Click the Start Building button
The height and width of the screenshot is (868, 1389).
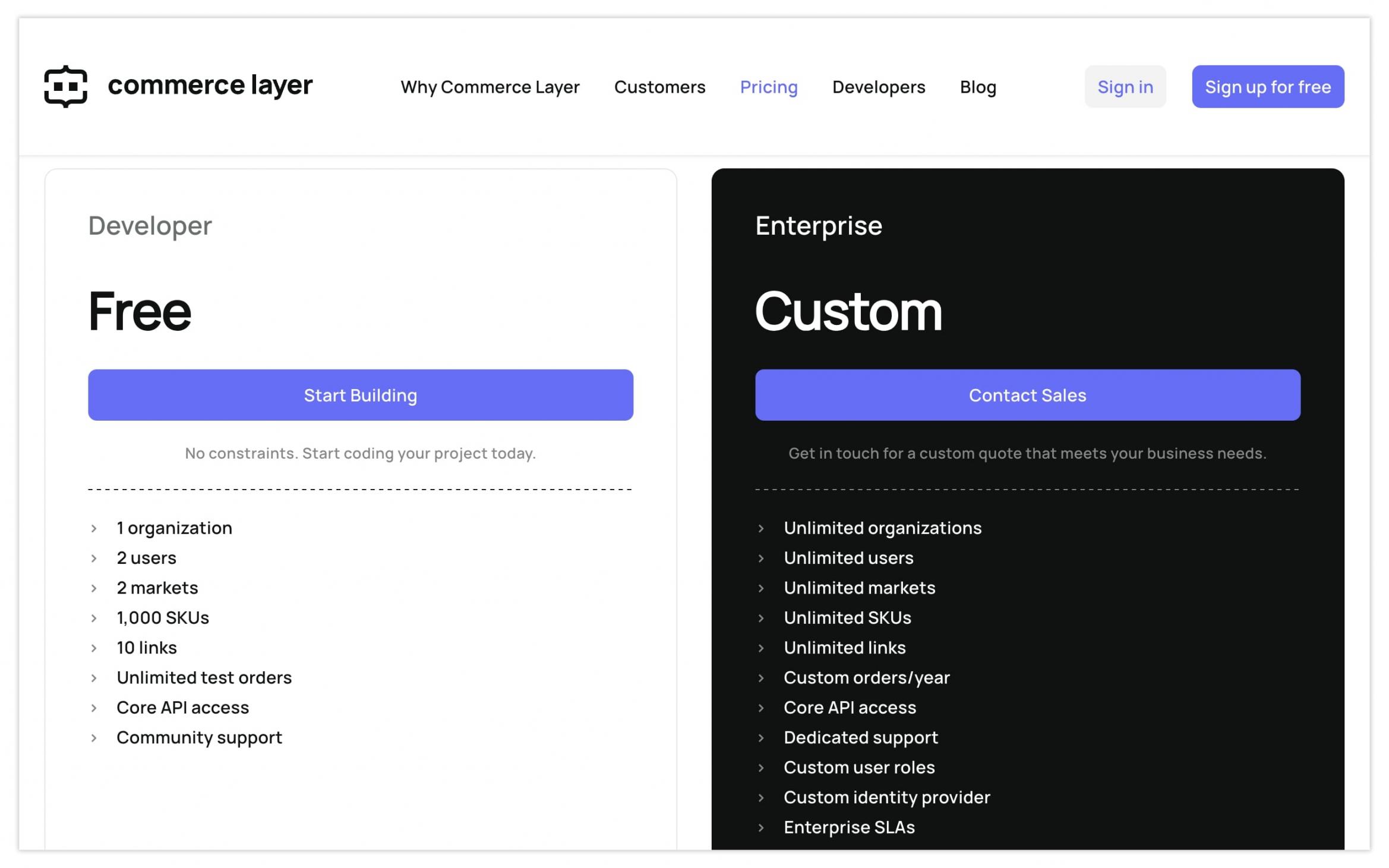click(x=361, y=395)
